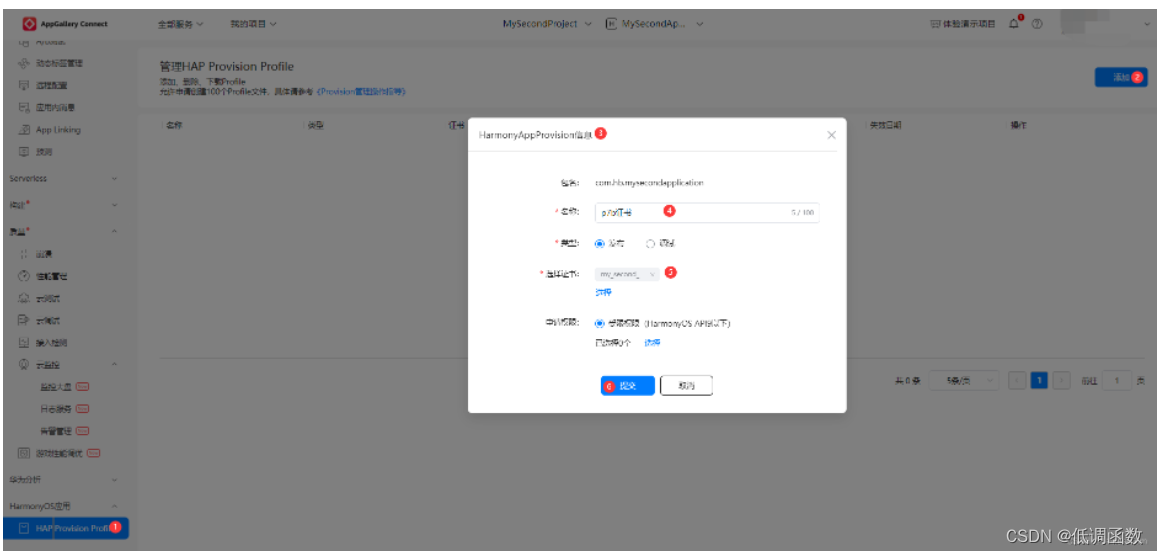The height and width of the screenshot is (555, 1159).
Task: Click the 崩溃 sidebar icon
Action: click(x=23, y=254)
